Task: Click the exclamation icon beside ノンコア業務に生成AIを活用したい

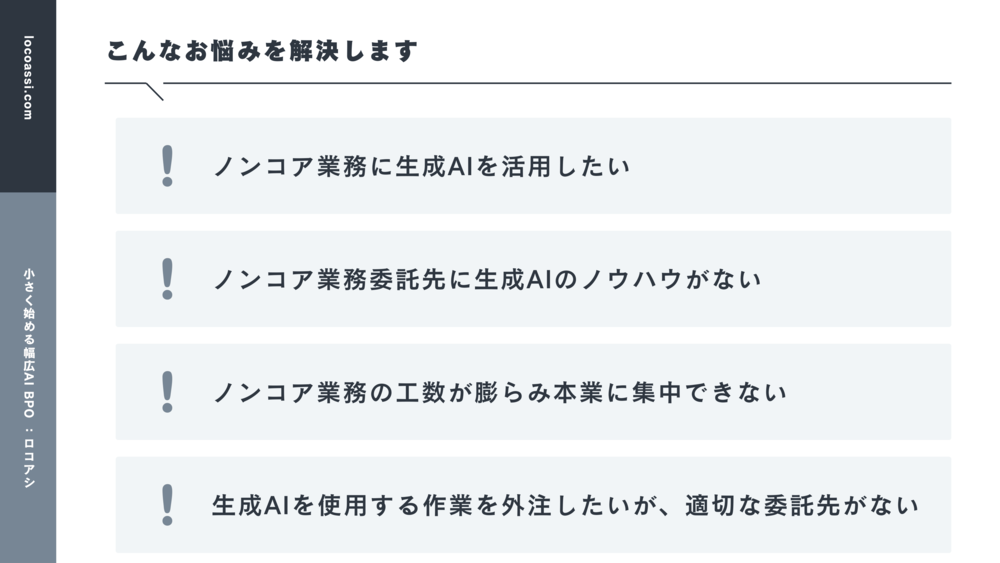Action: pyautogui.click(x=167, y=166)
